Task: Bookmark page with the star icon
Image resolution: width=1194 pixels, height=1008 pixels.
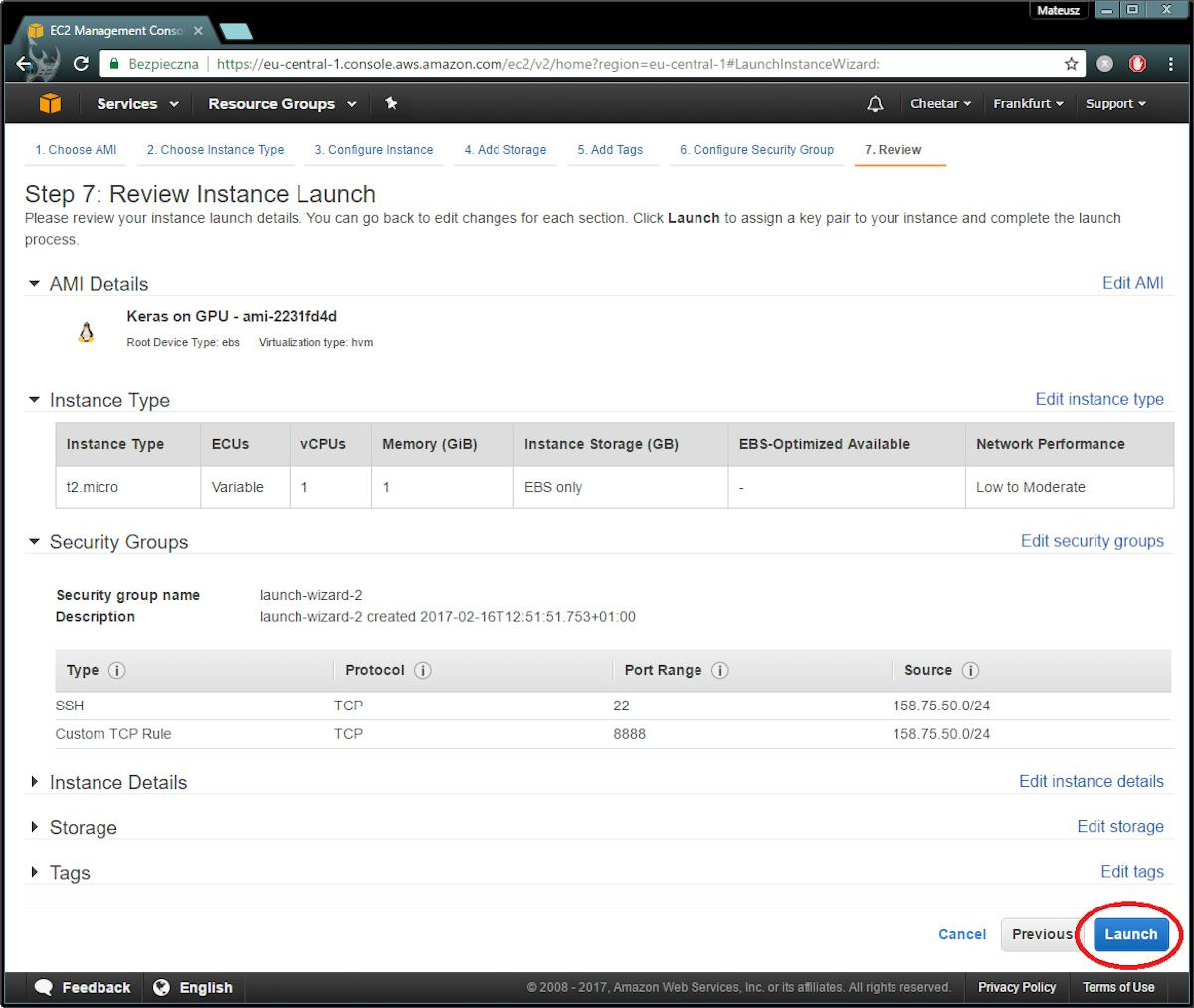Action: click(1071, 64)
